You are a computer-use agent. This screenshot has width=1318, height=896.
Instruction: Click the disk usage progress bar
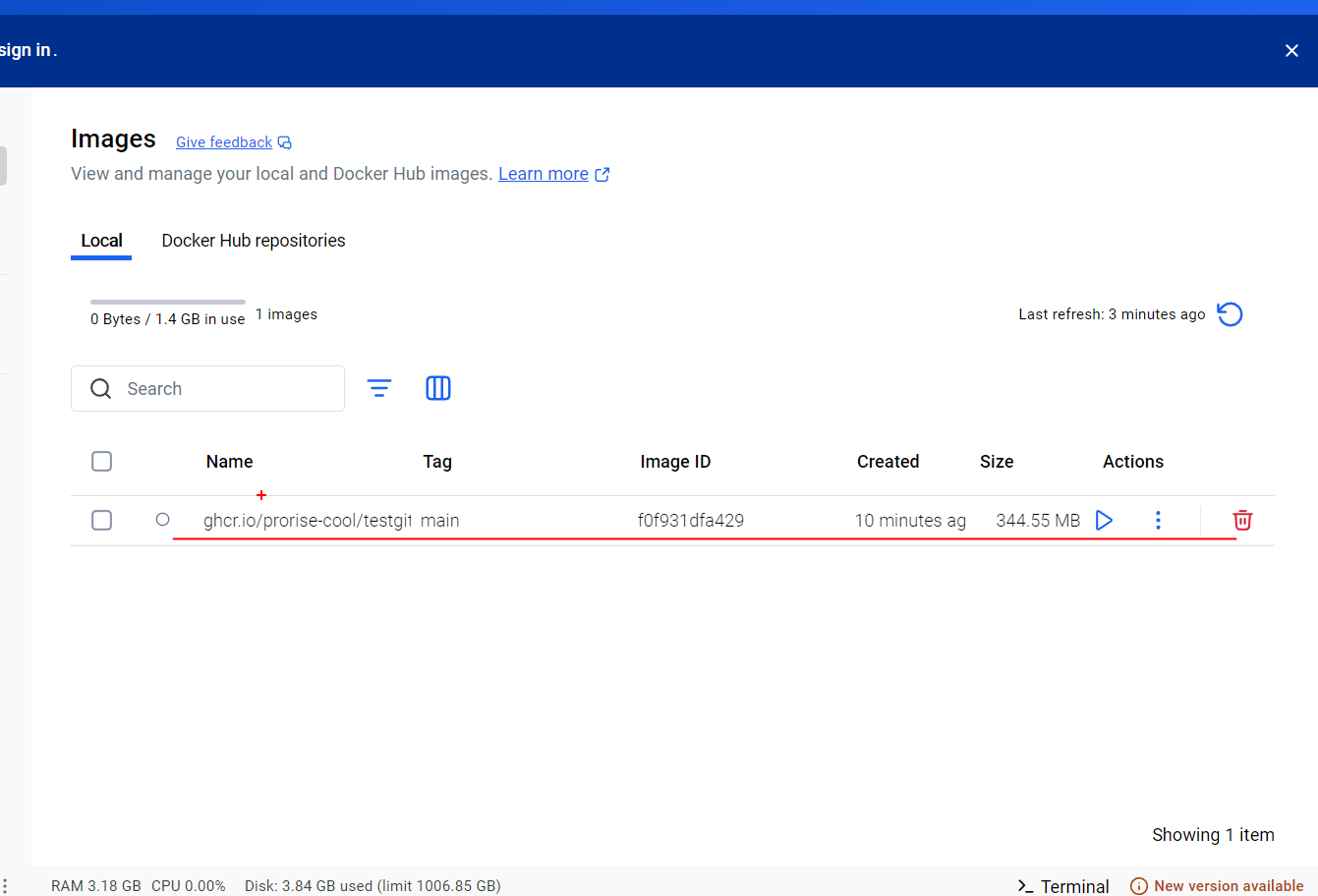[168, 302]
